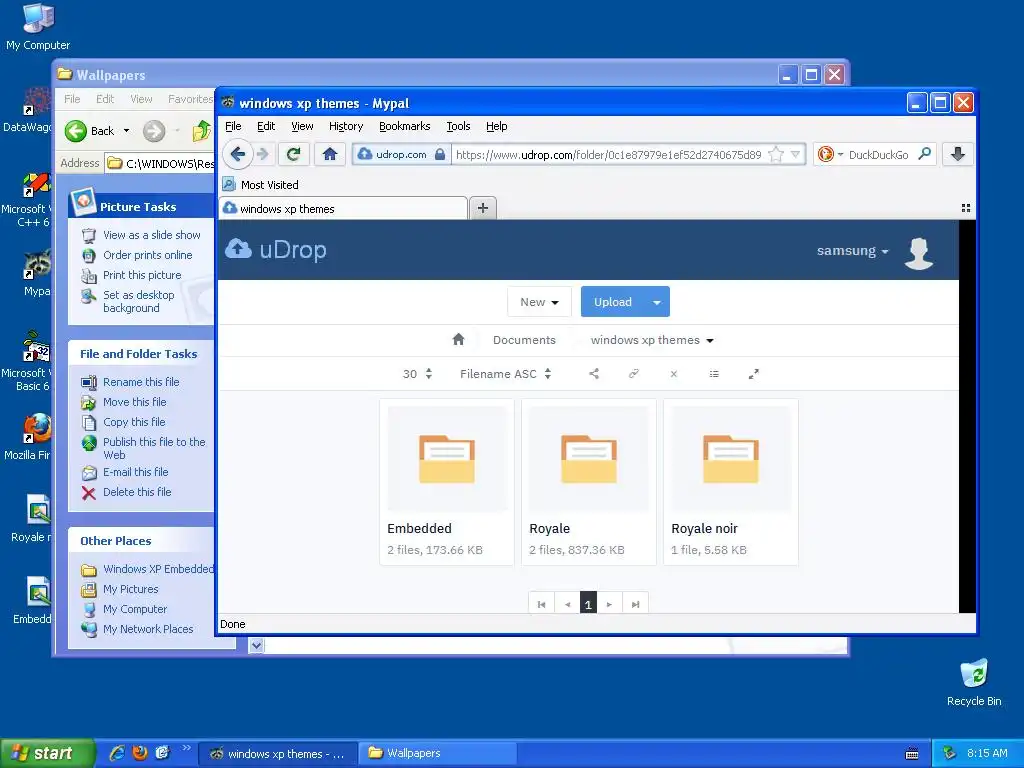Expand the windows xp themes breadcrumb dropdown
Image resolution: width=1024 pixels, height=768 pixels.
pos(710,340)
